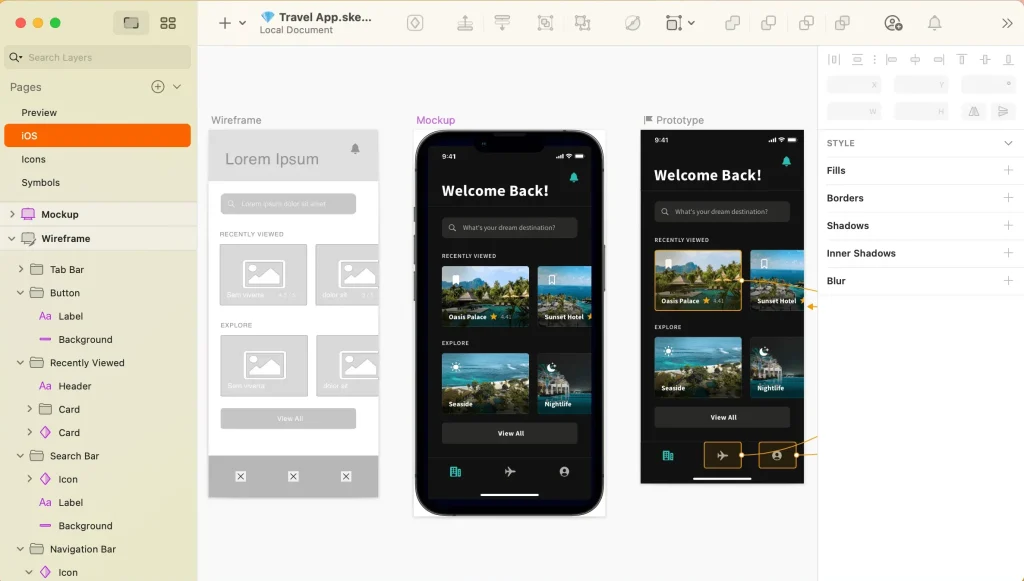This screenshot has height=581, width=1024.
Task: Click the Search Layers field
Action: (x=100, y=58)
